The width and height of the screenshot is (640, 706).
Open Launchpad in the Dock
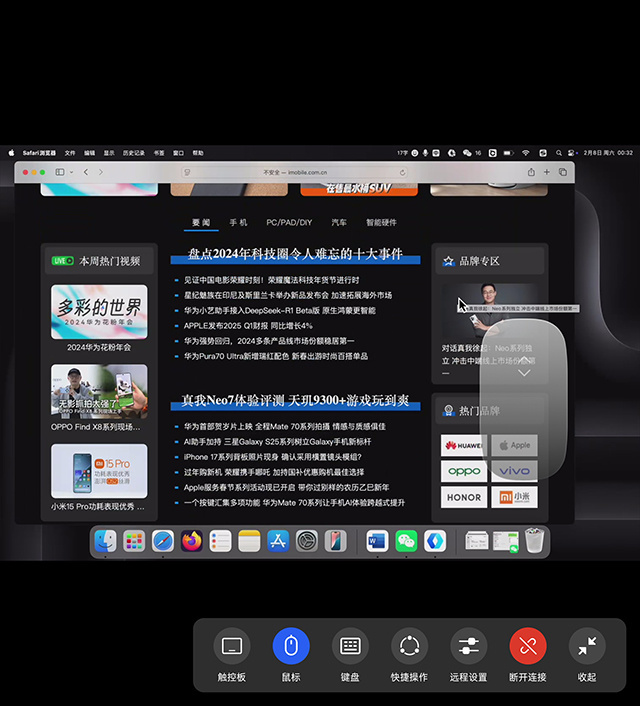click(134, 541)
